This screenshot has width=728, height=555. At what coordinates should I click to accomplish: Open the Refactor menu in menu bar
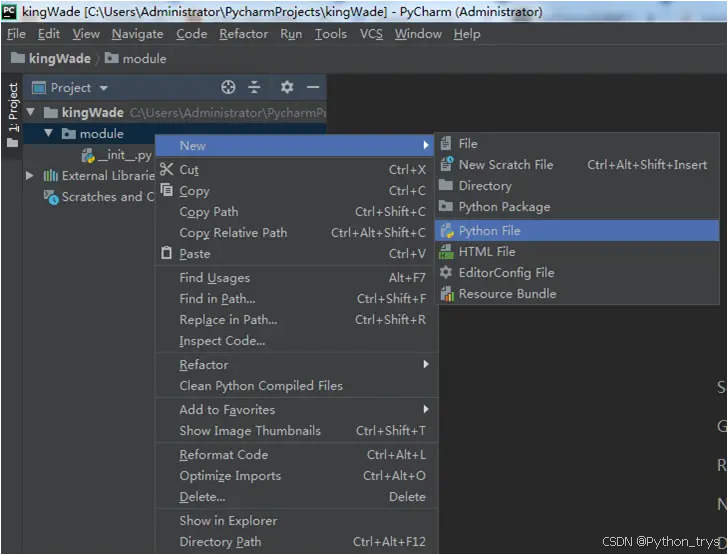(243, 34)
